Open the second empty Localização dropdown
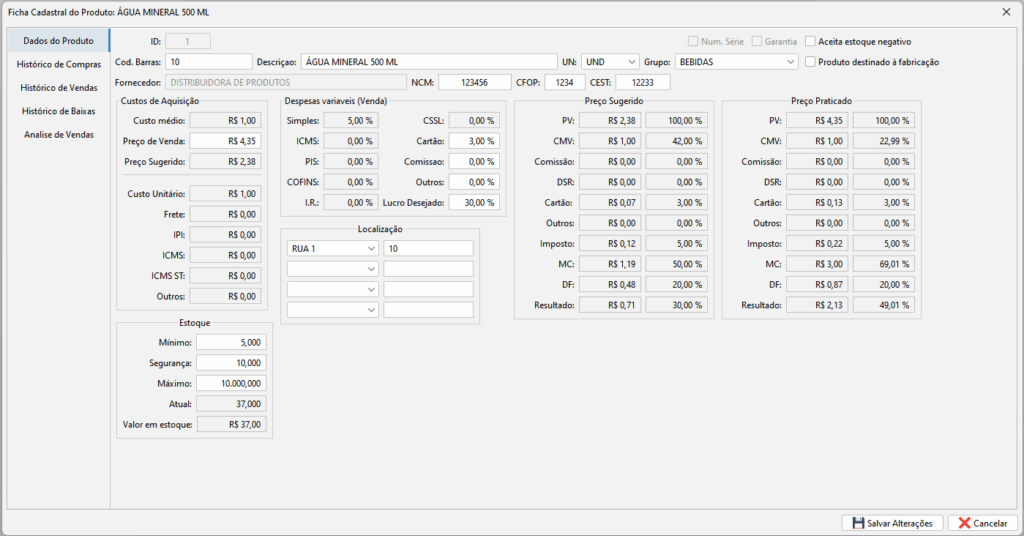Screen dimensions: 1024x536 click(x=332, y=289)
